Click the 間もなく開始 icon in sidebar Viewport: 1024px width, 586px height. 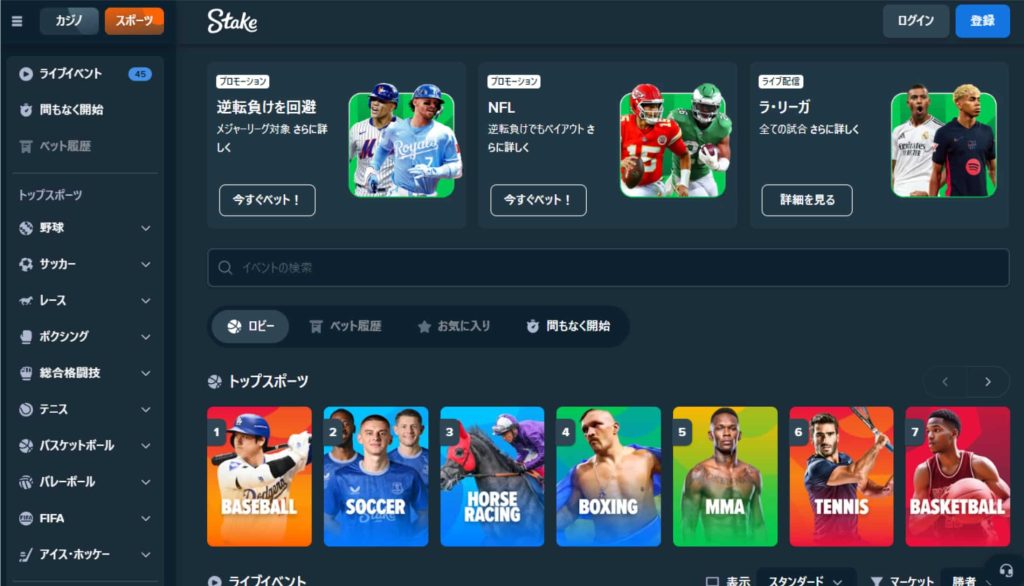[x=25, y=110]
